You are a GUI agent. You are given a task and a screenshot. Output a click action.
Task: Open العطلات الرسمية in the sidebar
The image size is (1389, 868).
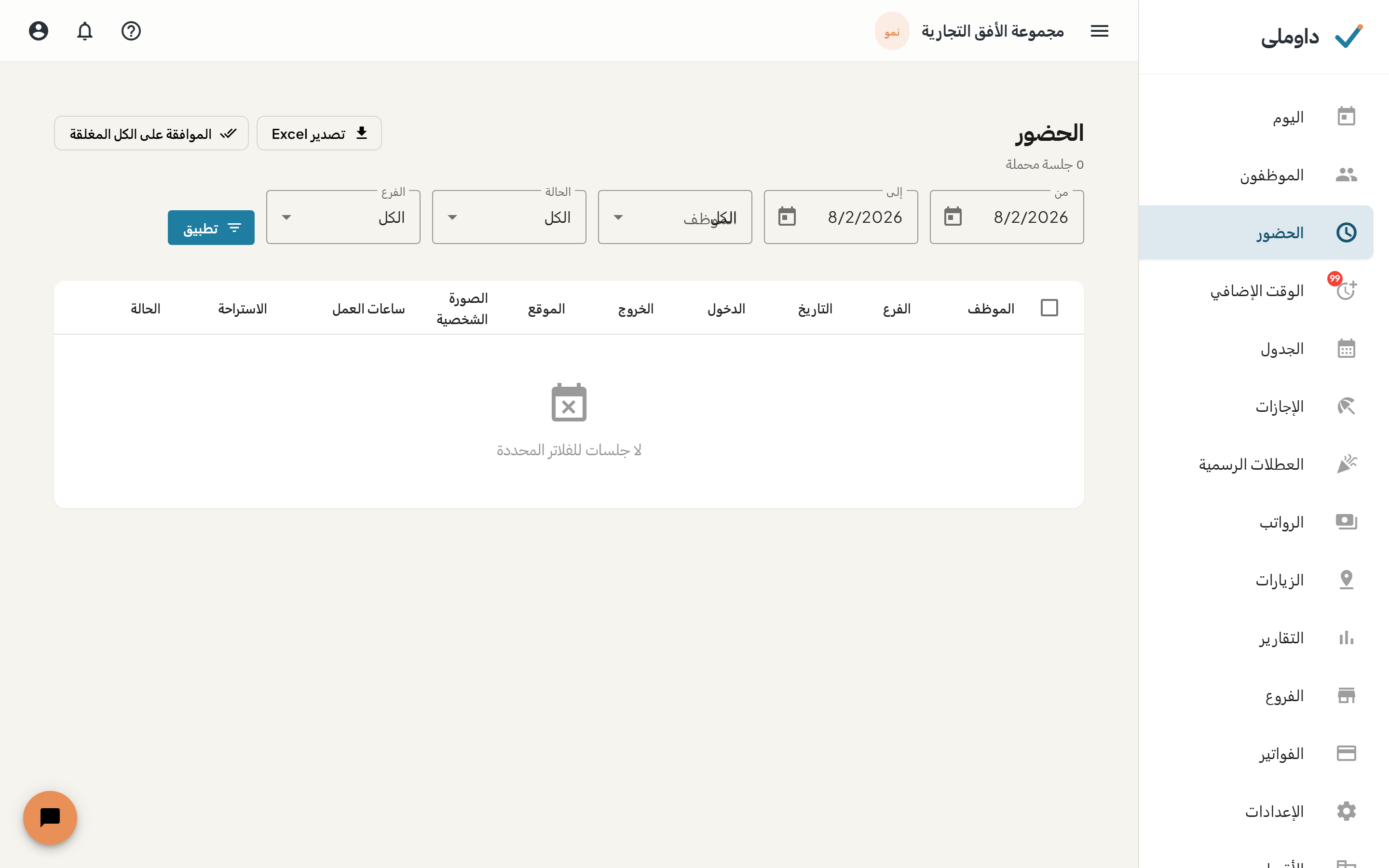(1256, 464)
